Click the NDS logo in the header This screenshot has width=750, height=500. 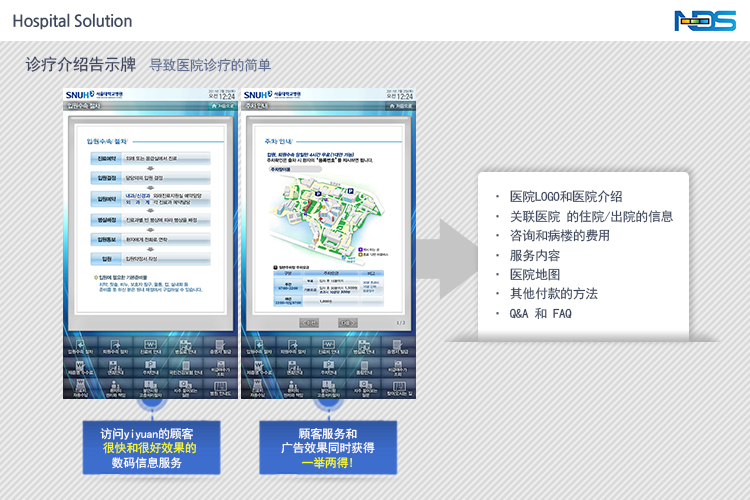coord(705,20)
